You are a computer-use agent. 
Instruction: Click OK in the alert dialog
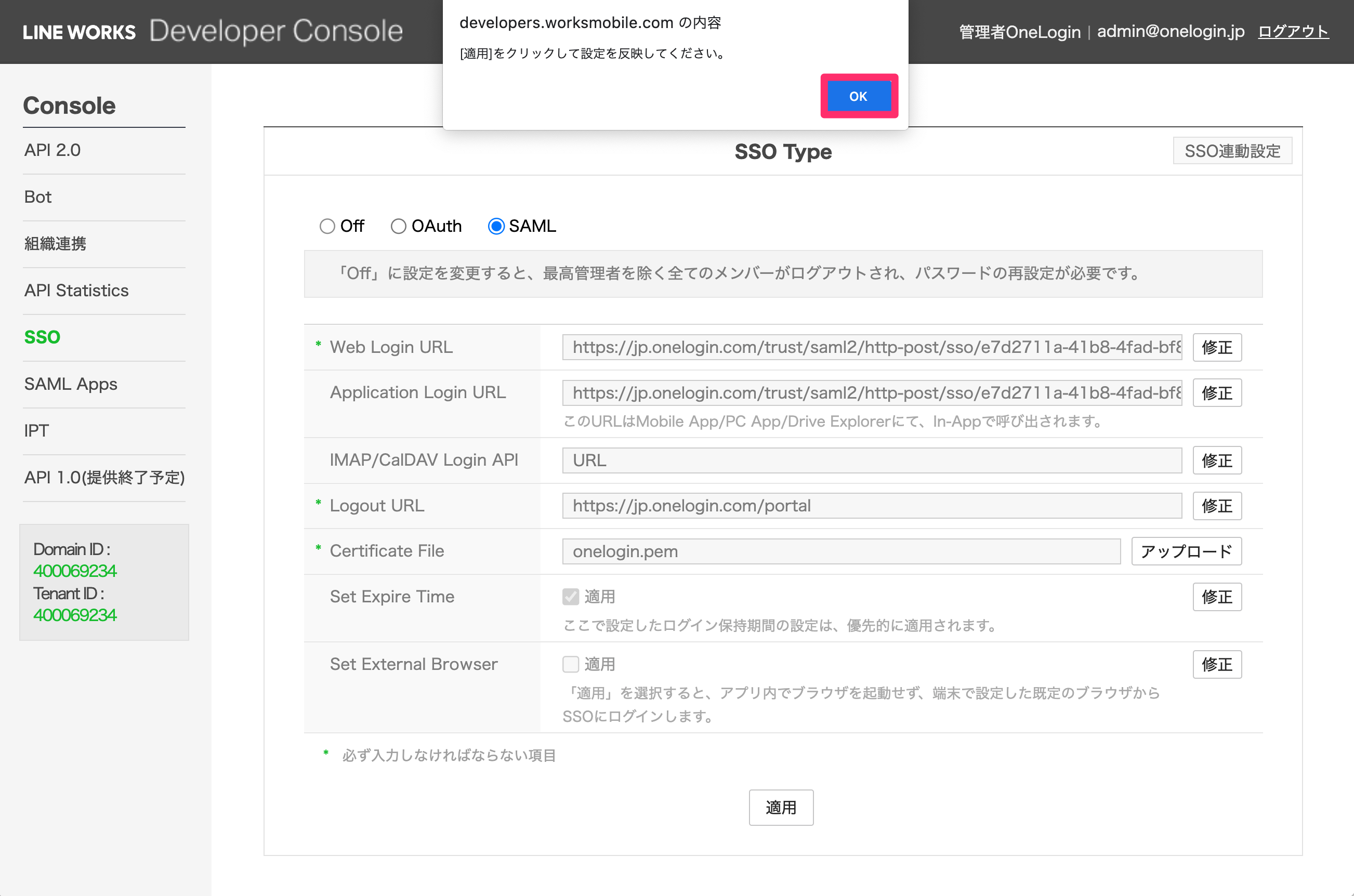(x=859, y=96)
